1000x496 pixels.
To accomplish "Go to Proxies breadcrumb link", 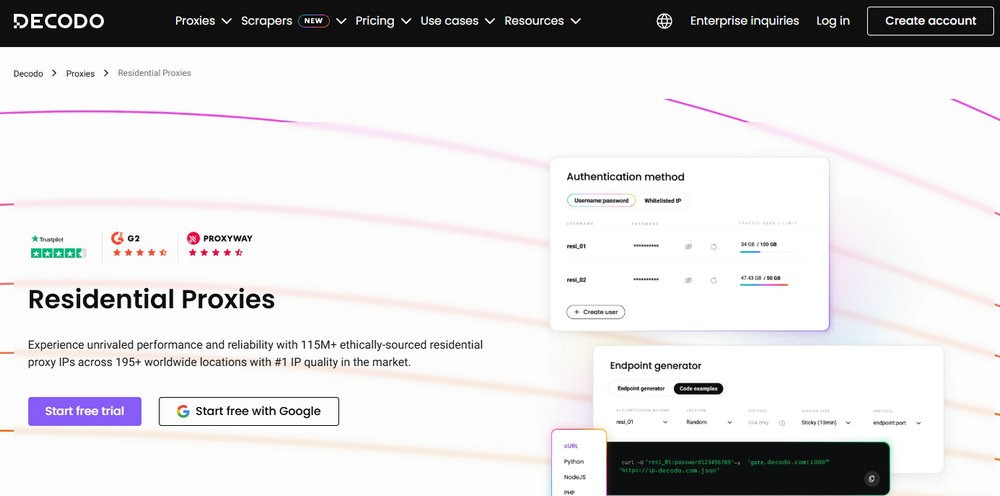I will pos(80,74).
